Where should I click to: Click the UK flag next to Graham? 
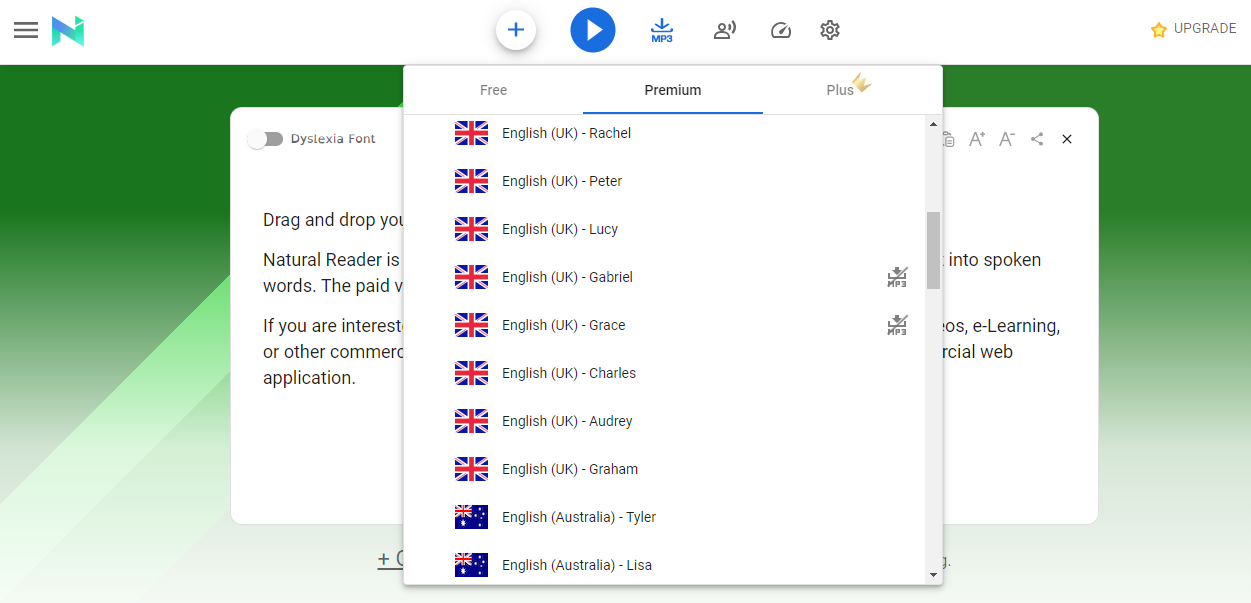click(471, 469)
